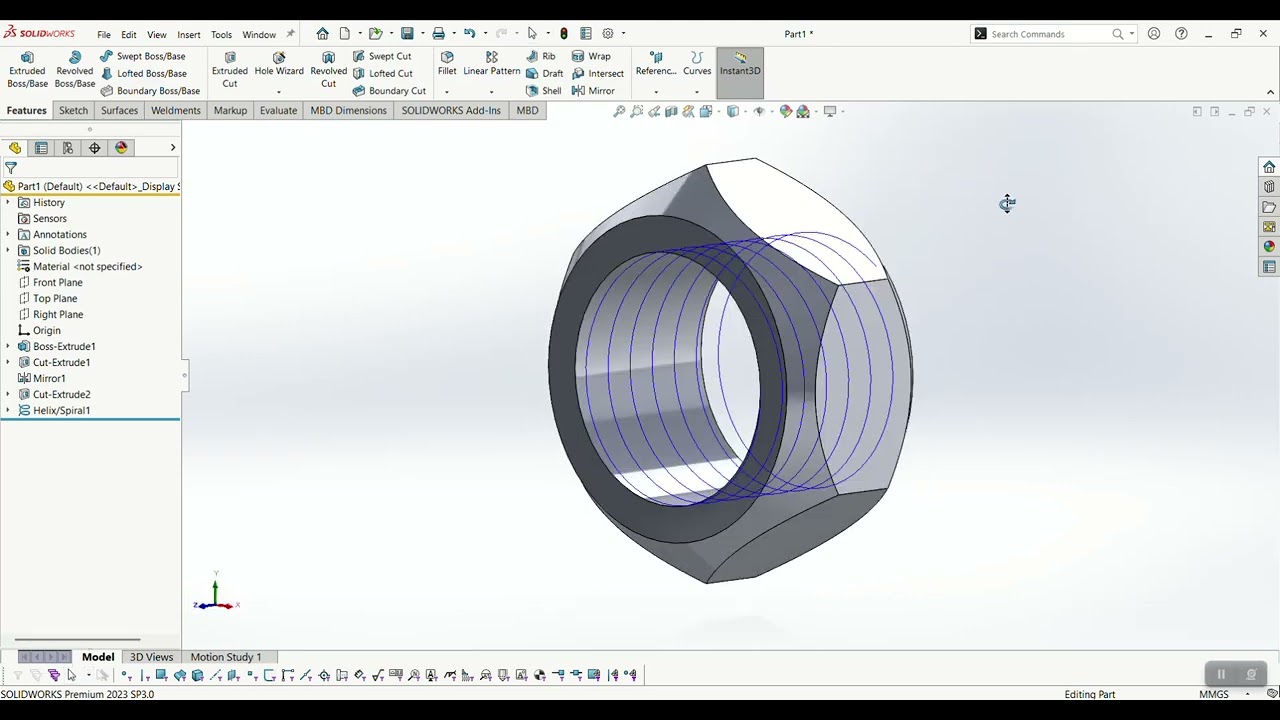Open the Tools menu
1280x720 pixels.
(221, 34)
